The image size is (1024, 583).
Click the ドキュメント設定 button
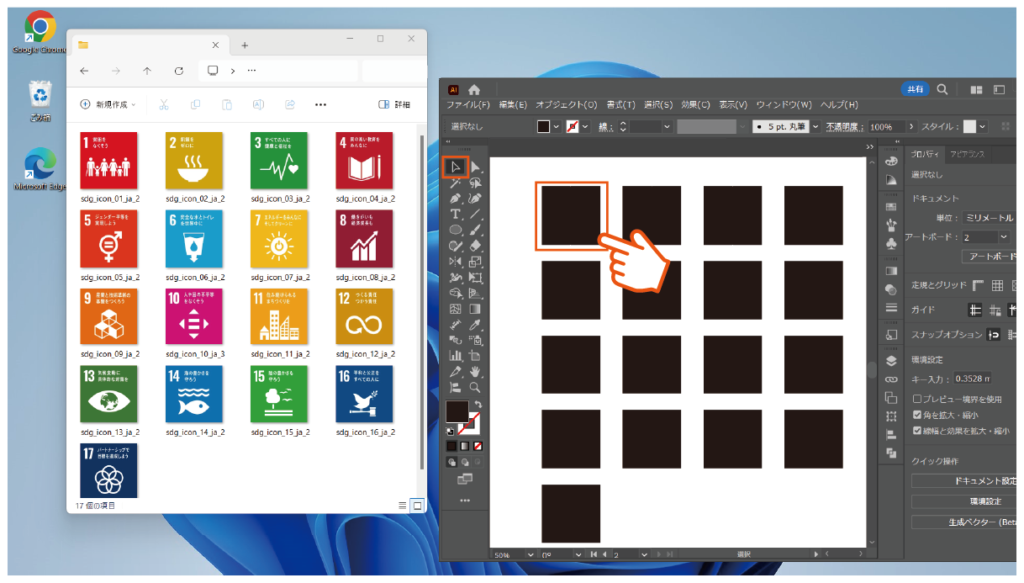(964, 481)
